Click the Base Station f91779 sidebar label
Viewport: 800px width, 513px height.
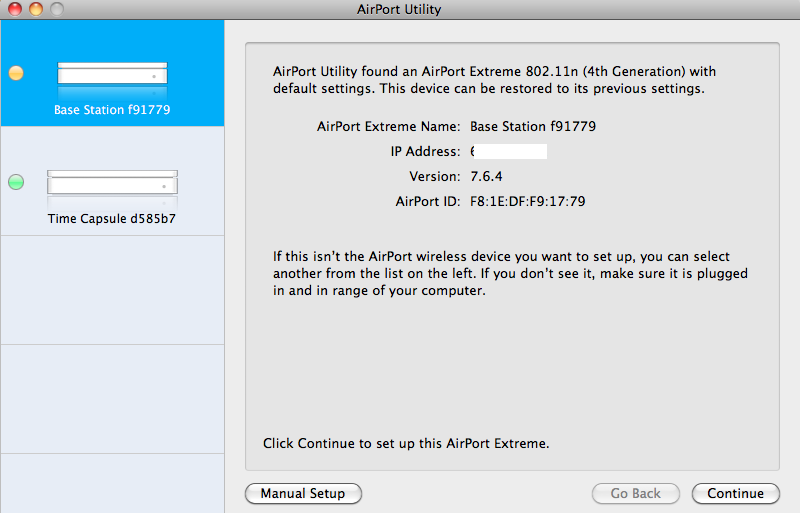click(x=112, y=110)
